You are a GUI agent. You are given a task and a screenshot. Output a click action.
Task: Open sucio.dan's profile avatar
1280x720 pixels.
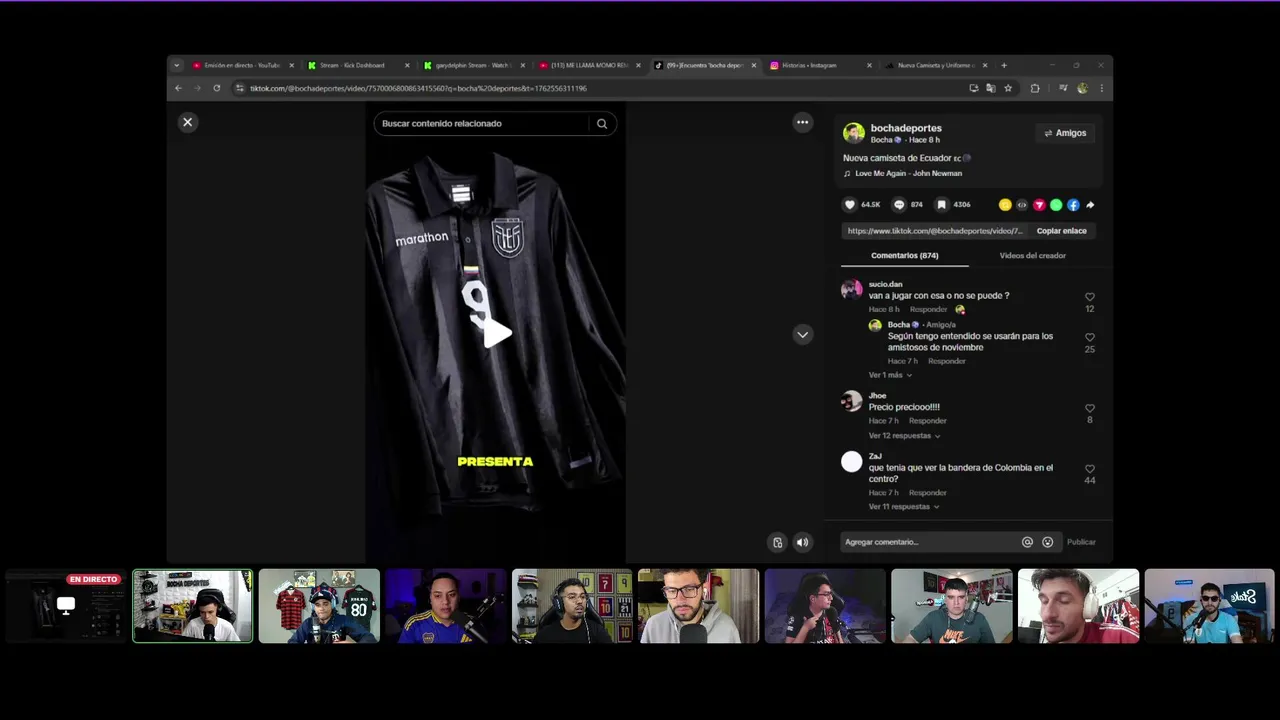pos(852,290)
